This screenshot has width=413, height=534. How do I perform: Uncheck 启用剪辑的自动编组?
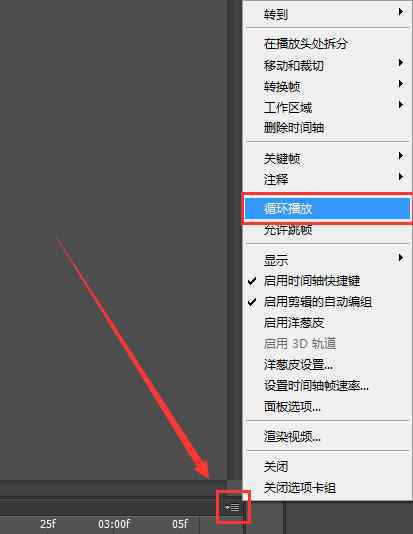point(328,302)
